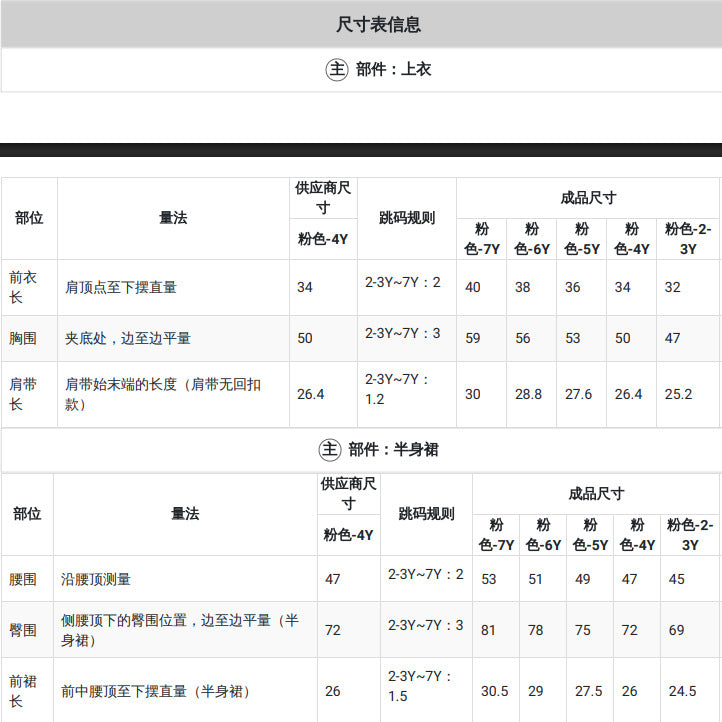722x722 pixels.
Task: Select the 供应商尺寸 header in the 半身裙 table
Action: pyautogui.click(x=349, y=494)
